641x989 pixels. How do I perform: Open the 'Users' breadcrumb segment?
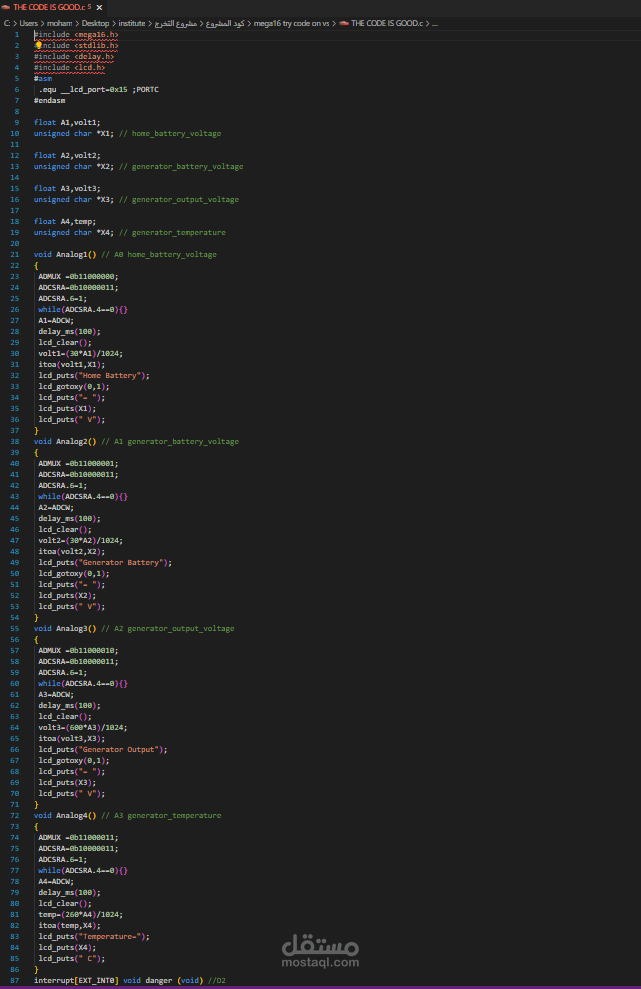click(28, 23)
